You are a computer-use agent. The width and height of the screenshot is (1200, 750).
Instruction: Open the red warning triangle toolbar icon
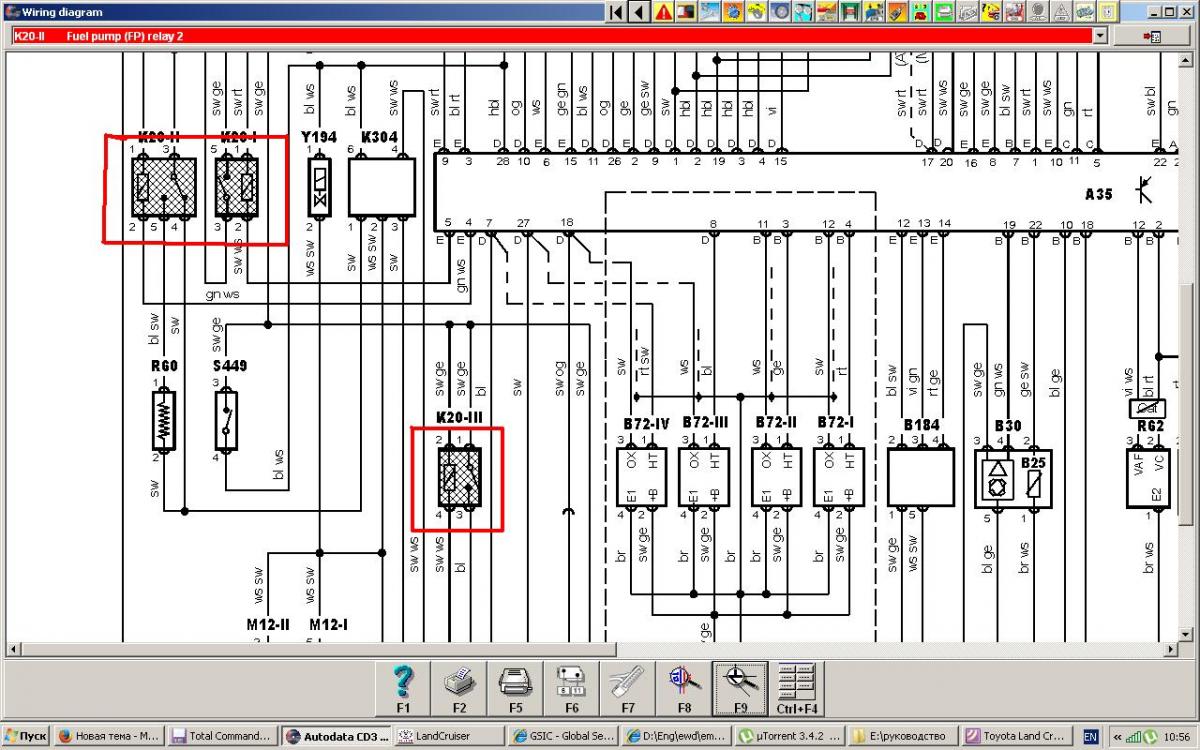[663, 12]
